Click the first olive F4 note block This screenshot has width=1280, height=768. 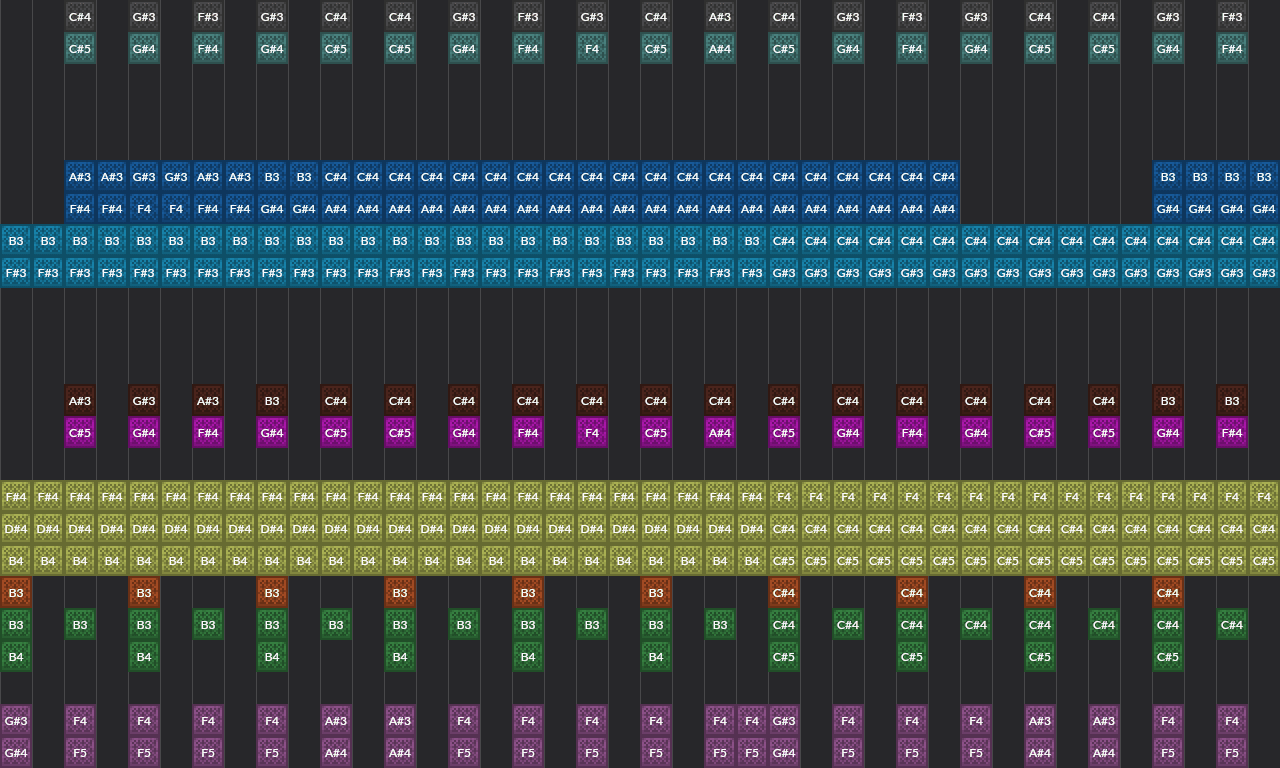(x=784, y=497)
